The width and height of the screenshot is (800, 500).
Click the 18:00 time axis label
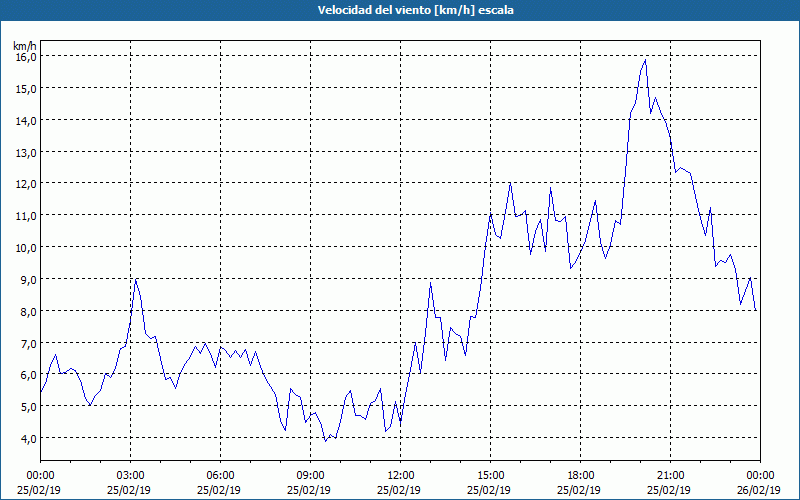pos(581,476)
